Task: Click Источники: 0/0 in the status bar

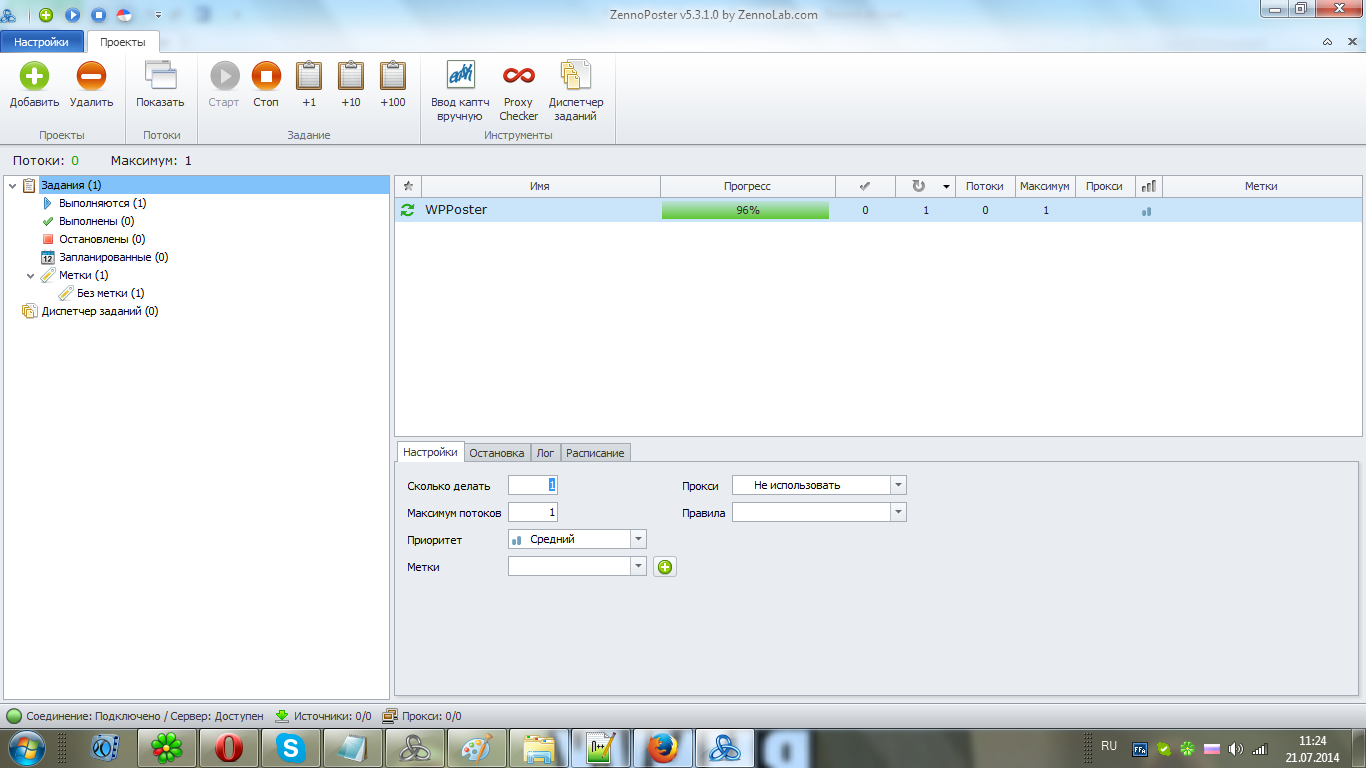Action: [322, 716]
